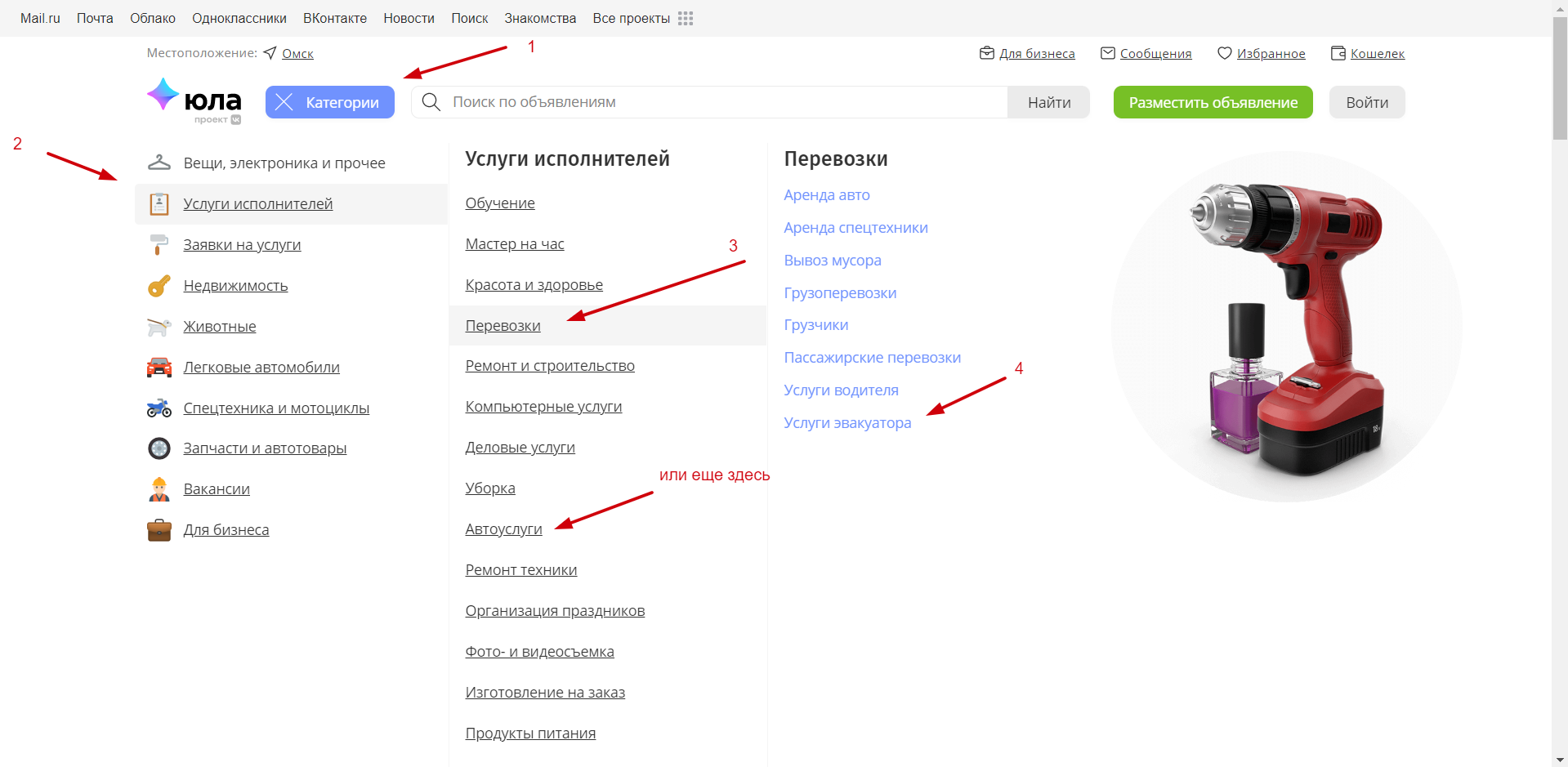Open Уборка subcategory
Screen dimensions: 1568x767
coord(490,488)
